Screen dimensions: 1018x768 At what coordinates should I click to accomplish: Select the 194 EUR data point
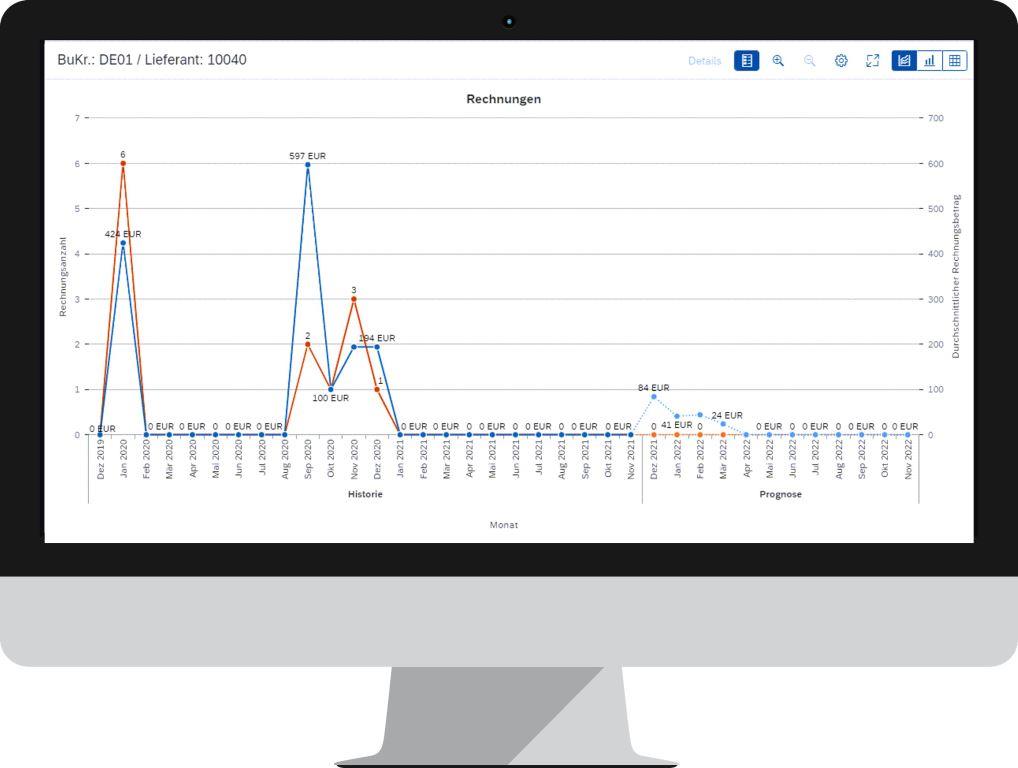click(377, 347)
